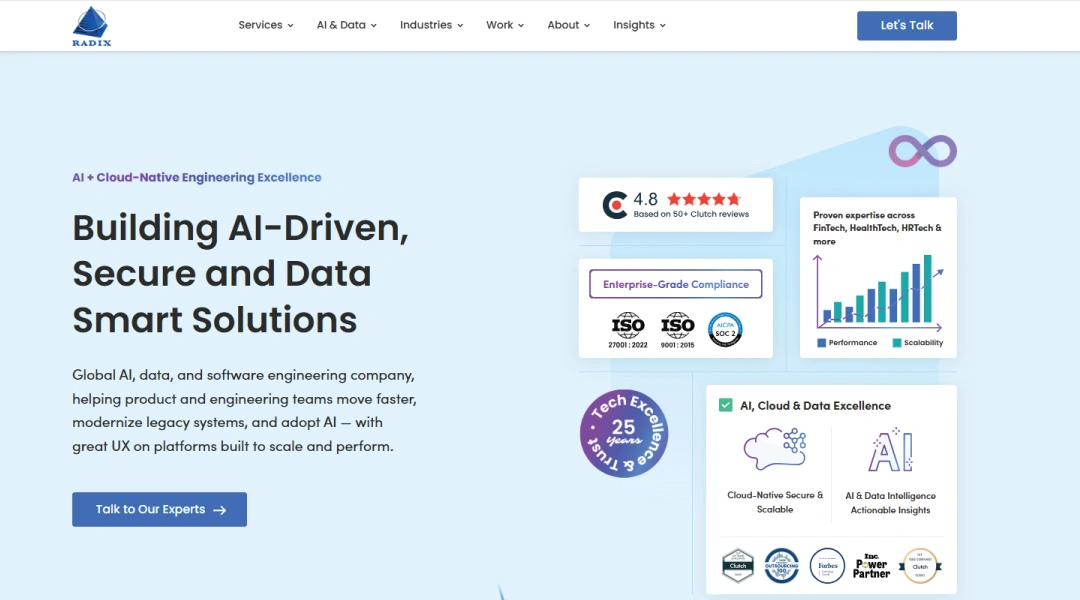Click the Let's Talk button
The height and width of the screenshot is (600, 1080).
906,26
